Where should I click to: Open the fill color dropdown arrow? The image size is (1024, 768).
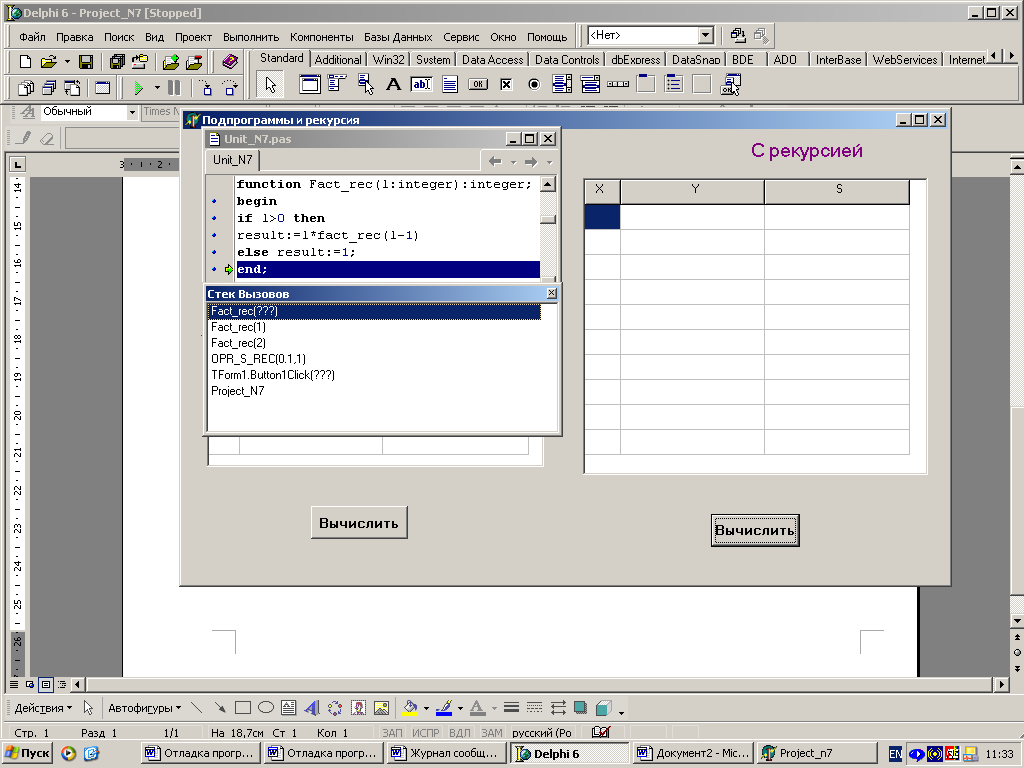426,708
